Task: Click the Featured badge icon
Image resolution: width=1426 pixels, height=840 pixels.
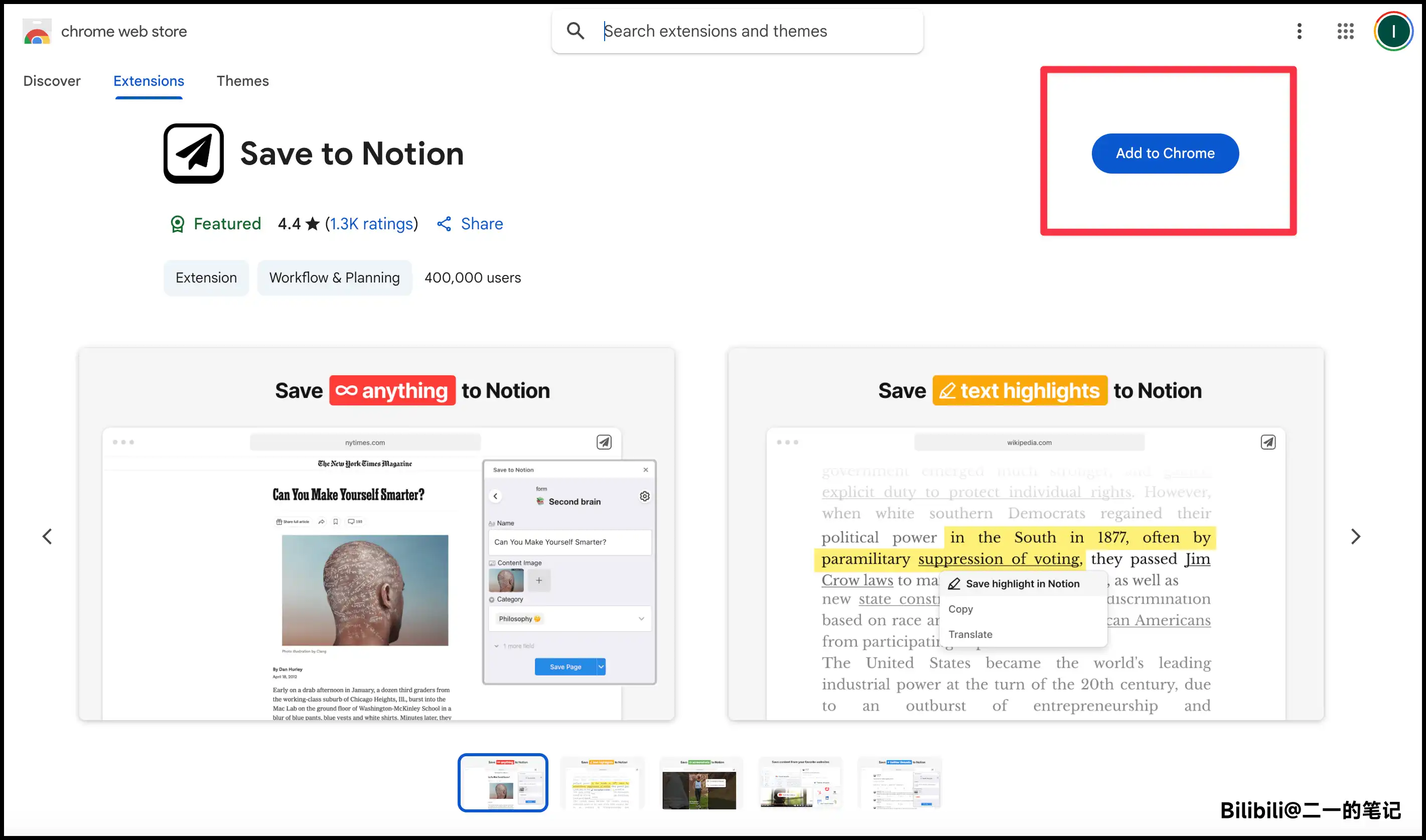Action: coord(177,224)
